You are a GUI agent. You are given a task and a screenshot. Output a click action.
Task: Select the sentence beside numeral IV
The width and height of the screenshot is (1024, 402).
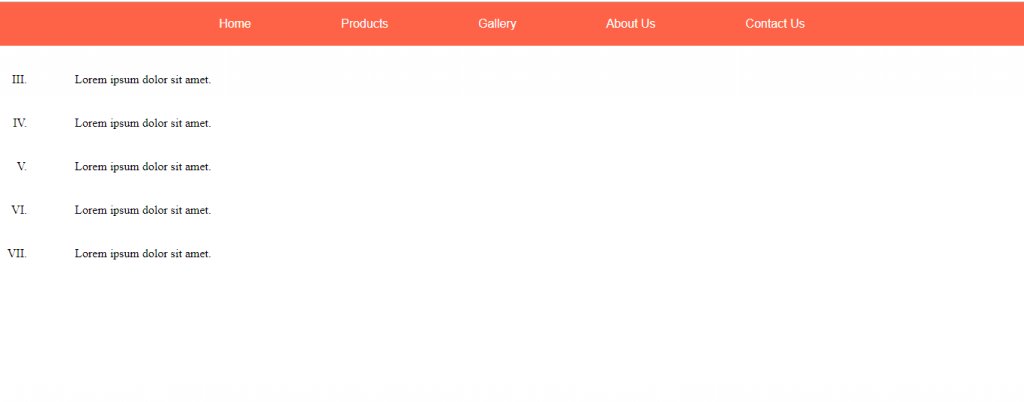(x=143, y=123)
